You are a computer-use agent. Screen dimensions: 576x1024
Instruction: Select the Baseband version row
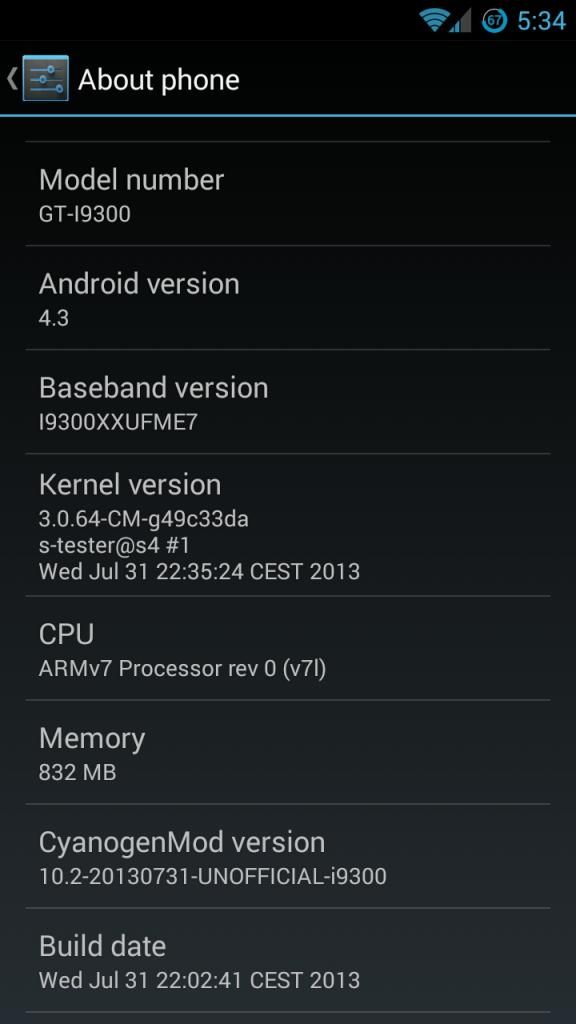288,402
